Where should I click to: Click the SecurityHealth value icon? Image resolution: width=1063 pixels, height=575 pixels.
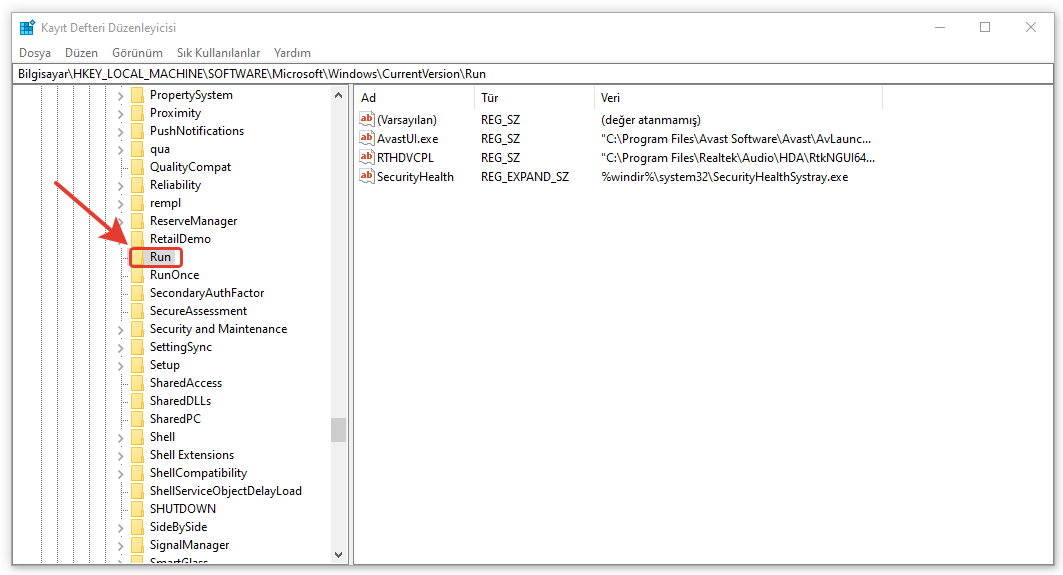[x=366, y=177]
